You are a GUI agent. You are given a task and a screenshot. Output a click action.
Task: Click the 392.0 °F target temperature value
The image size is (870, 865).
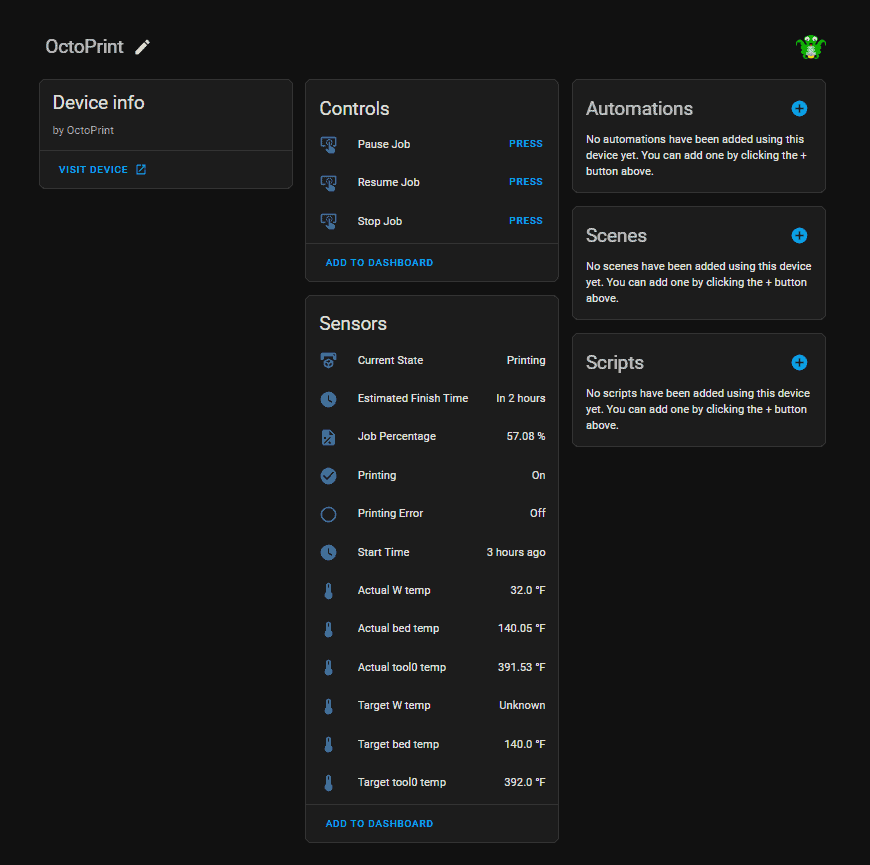pos(524,783)
